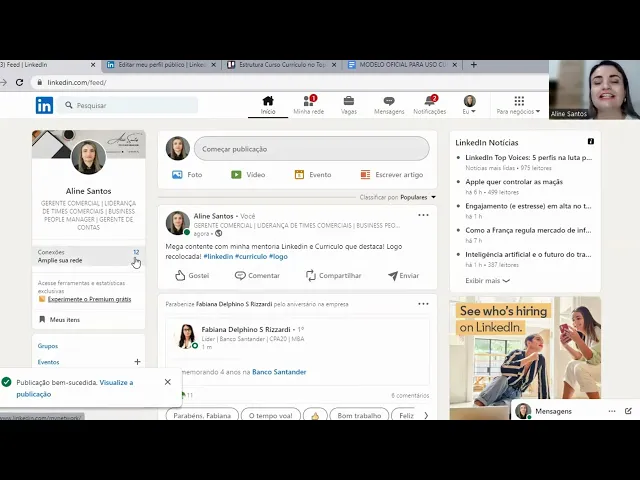Open Meus itens bookmark
The image size is (640, 480).
click(x=60, y=320)
